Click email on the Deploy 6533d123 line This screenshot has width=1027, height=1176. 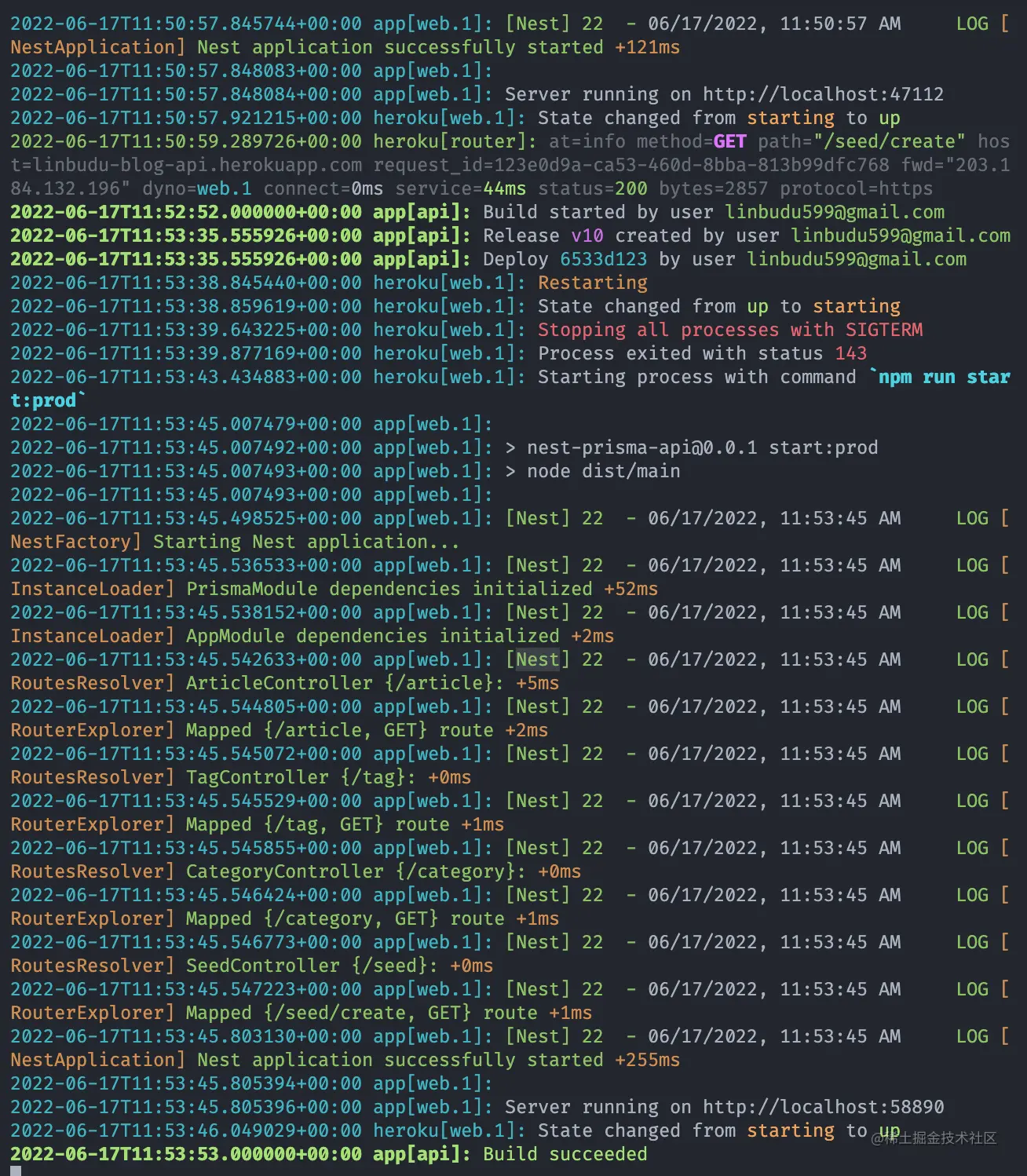[x=857, y=259]
